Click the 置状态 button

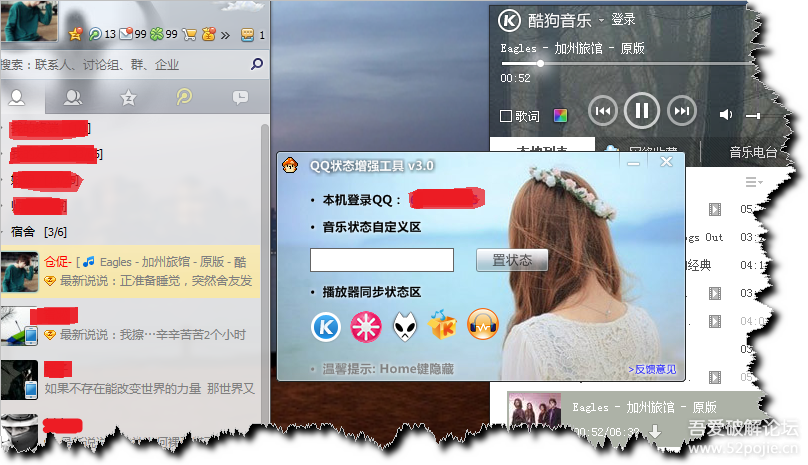tap(512, 260)
